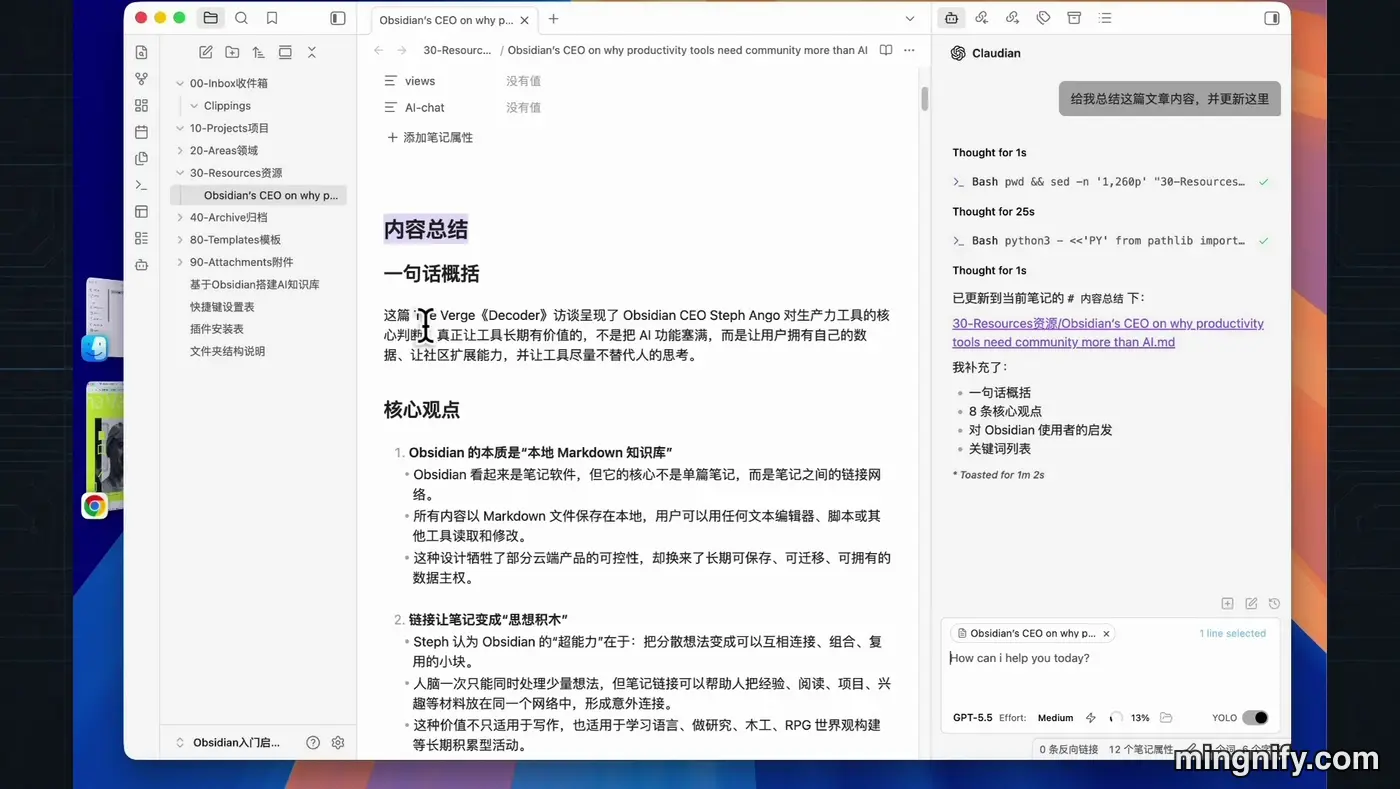The width and height of the screenshot is (1400, 789).
Task: Navigate forward in note history
Action: 402,50
